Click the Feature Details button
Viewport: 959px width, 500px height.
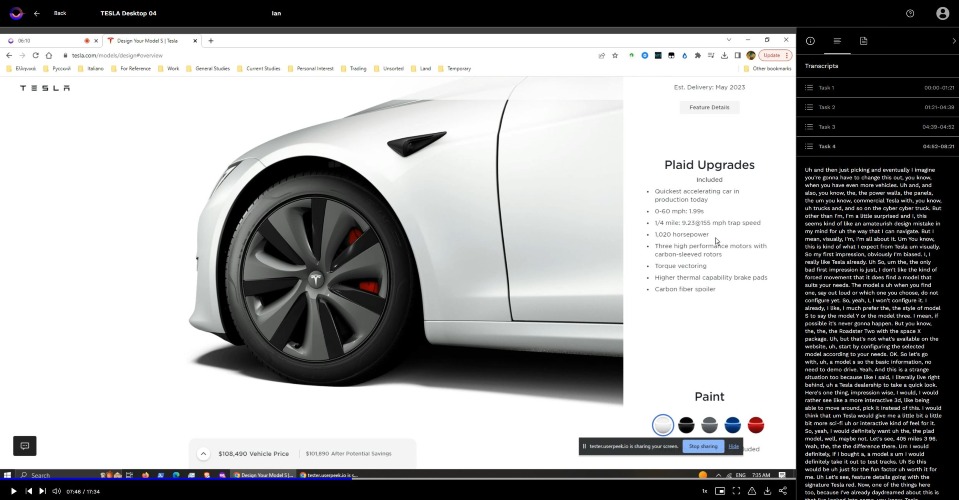709,107
